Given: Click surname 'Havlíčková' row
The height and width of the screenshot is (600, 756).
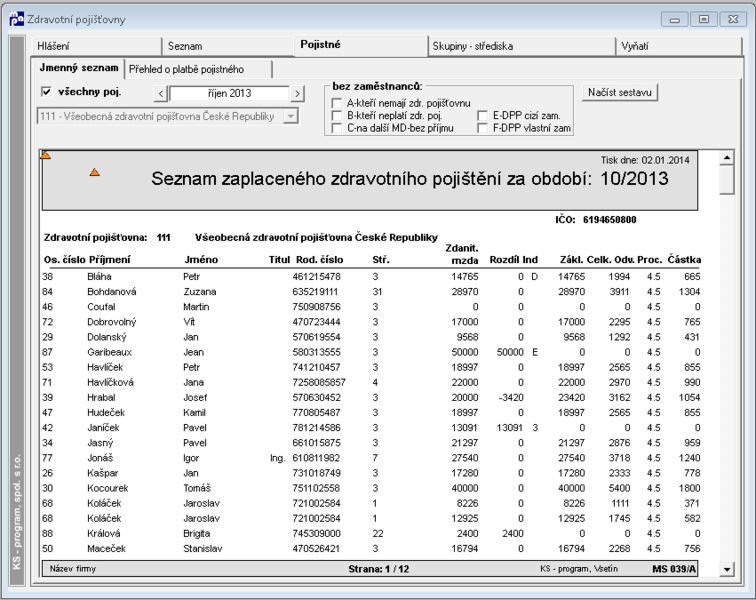Looking at the screenshot, I should (x=110, y=382).
